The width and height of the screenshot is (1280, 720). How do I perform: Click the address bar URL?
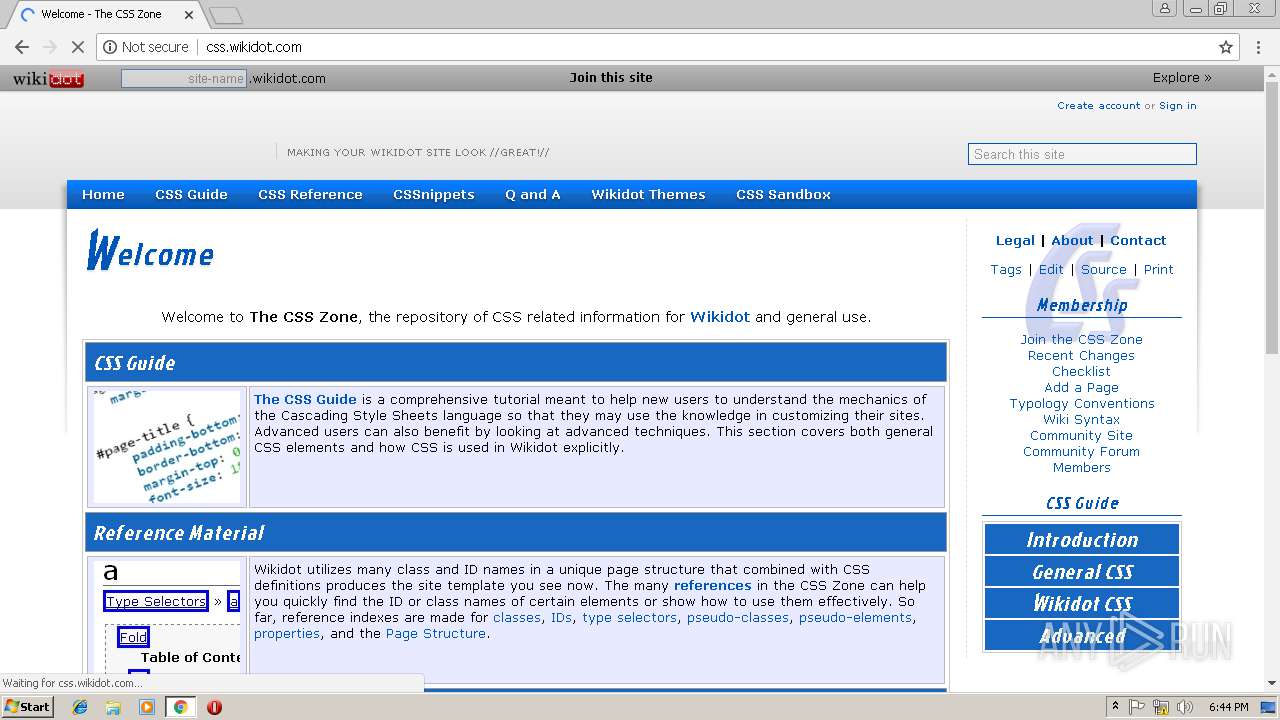[254, 47]
